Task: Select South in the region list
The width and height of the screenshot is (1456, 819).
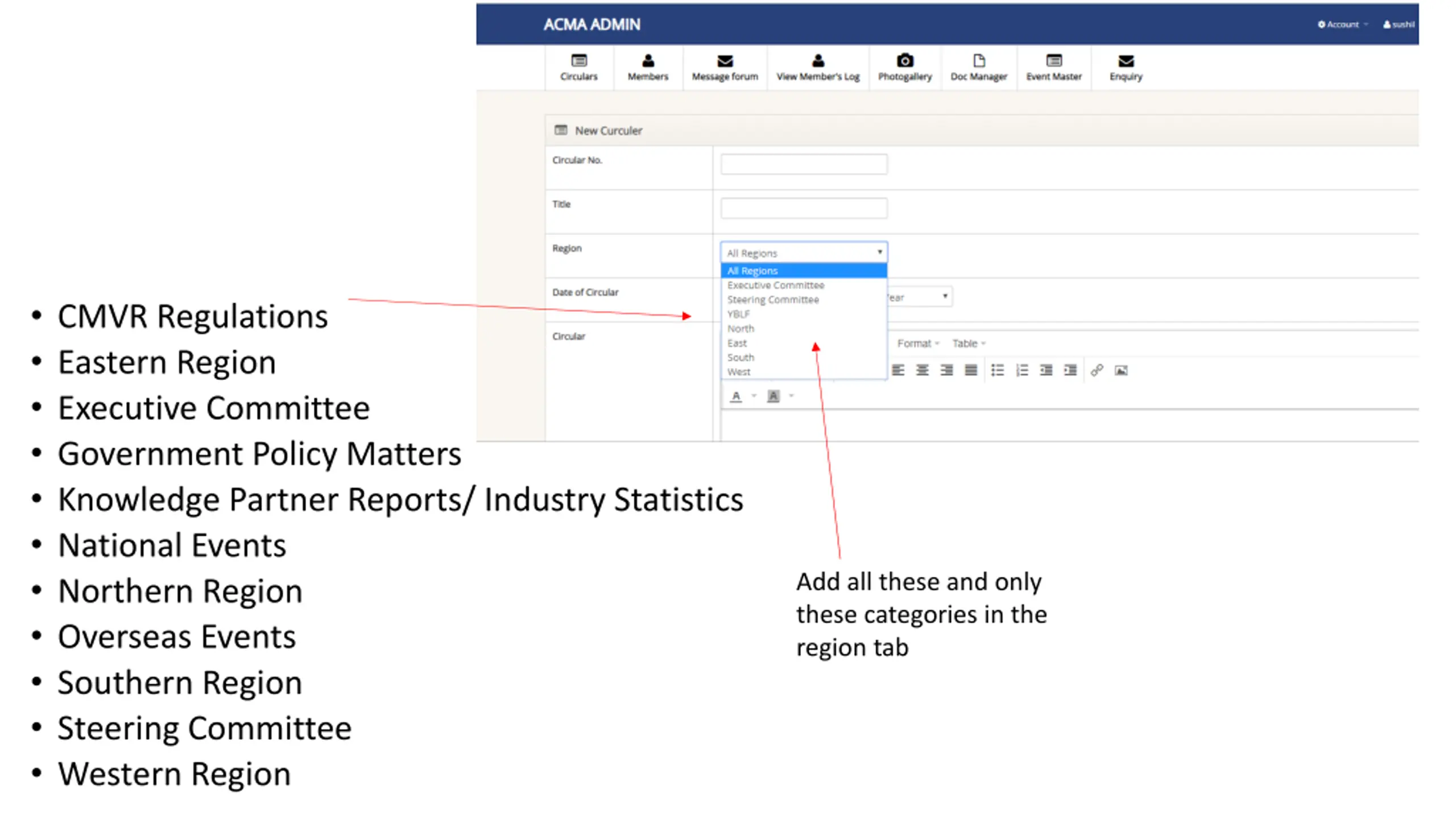Action: (804, 357)
